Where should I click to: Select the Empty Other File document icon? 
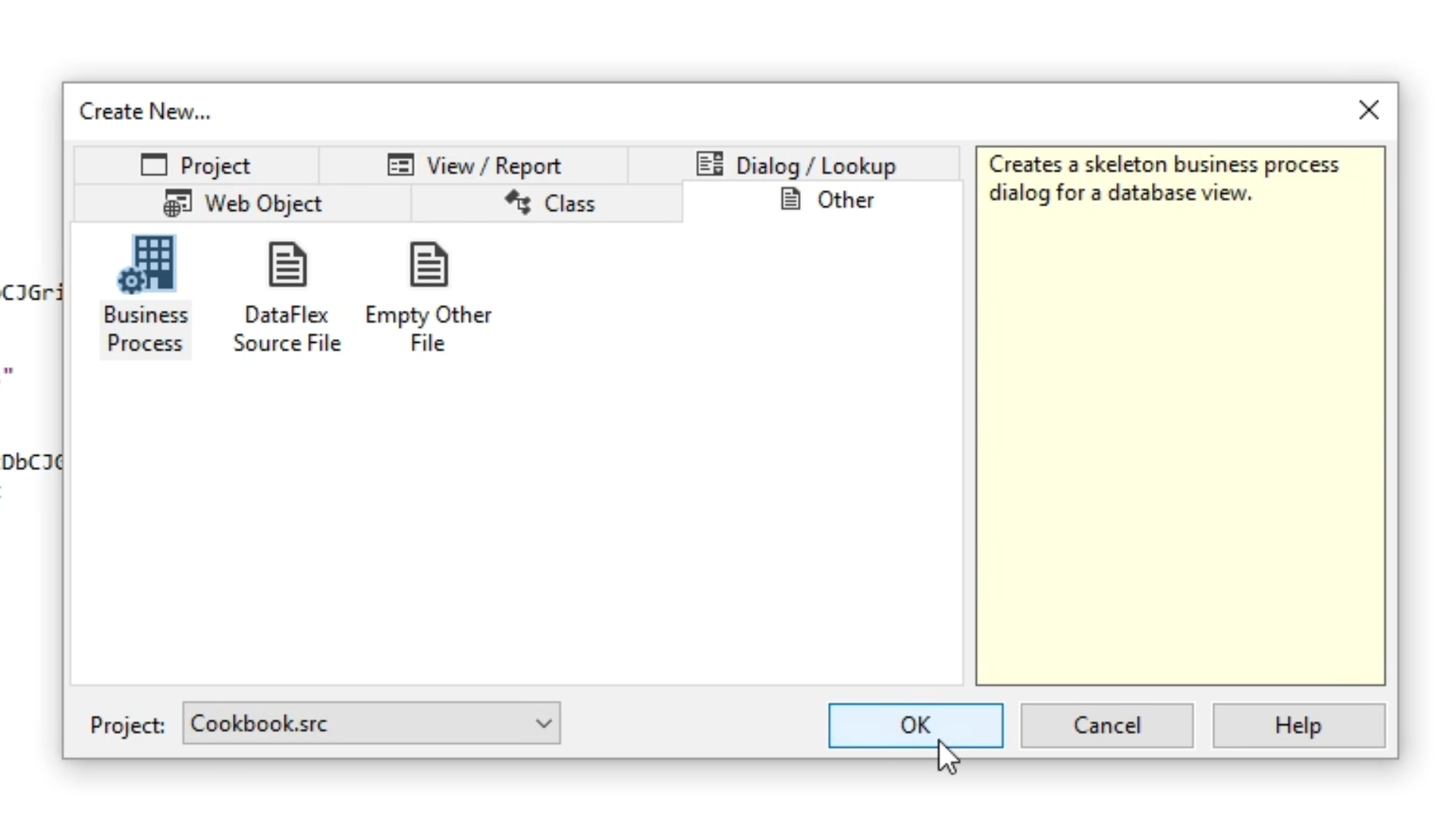pyautogui.click(x=428, y=264)
